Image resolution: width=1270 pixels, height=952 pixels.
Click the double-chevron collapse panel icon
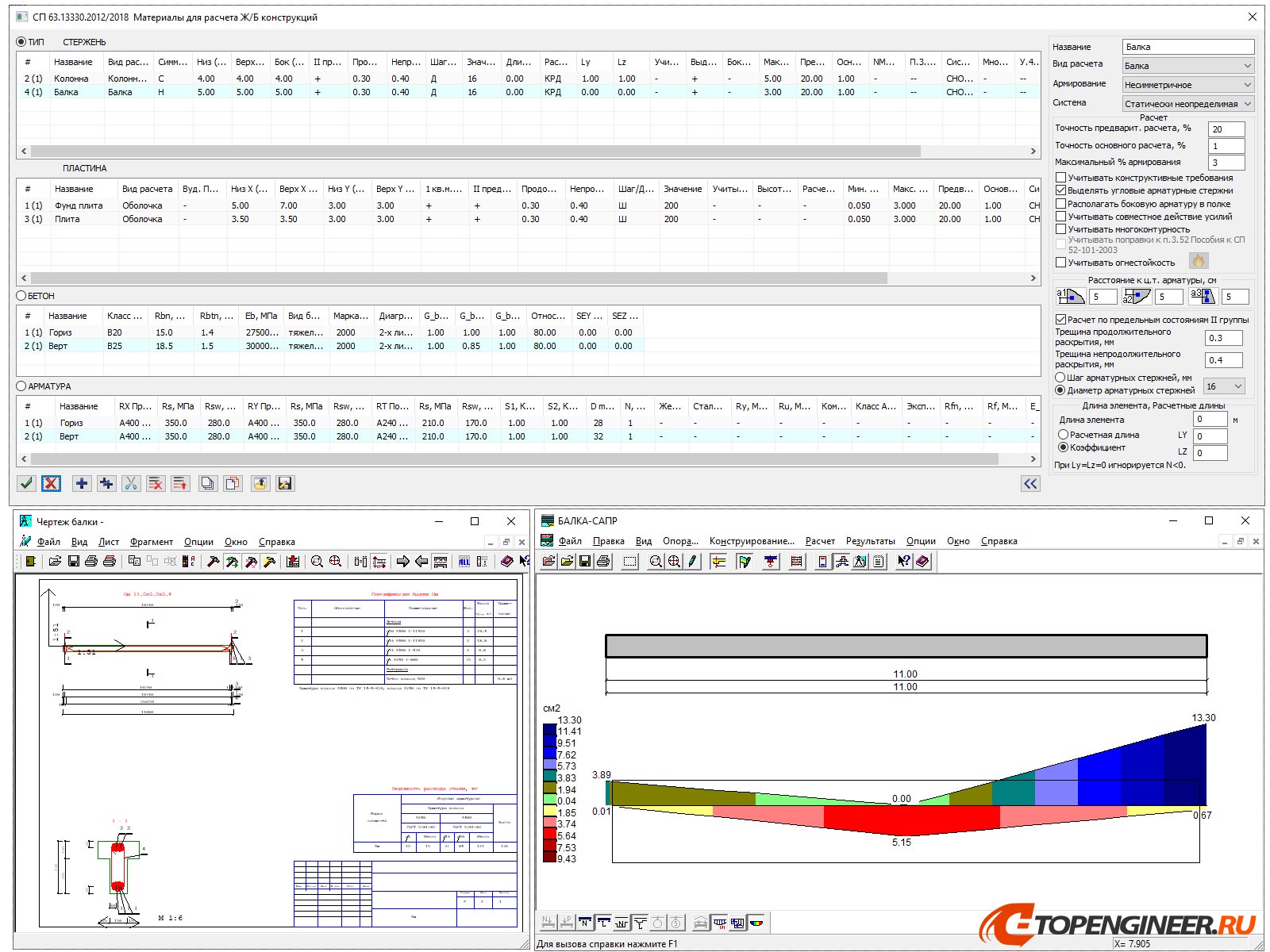click(x=1029, y=484)
